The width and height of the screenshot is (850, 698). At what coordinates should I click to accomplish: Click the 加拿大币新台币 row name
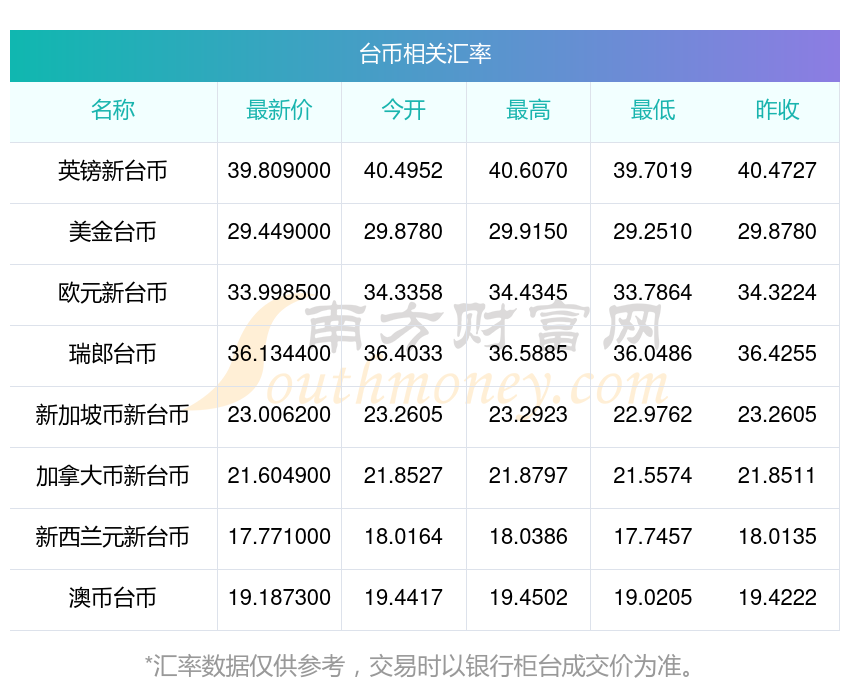113,476
